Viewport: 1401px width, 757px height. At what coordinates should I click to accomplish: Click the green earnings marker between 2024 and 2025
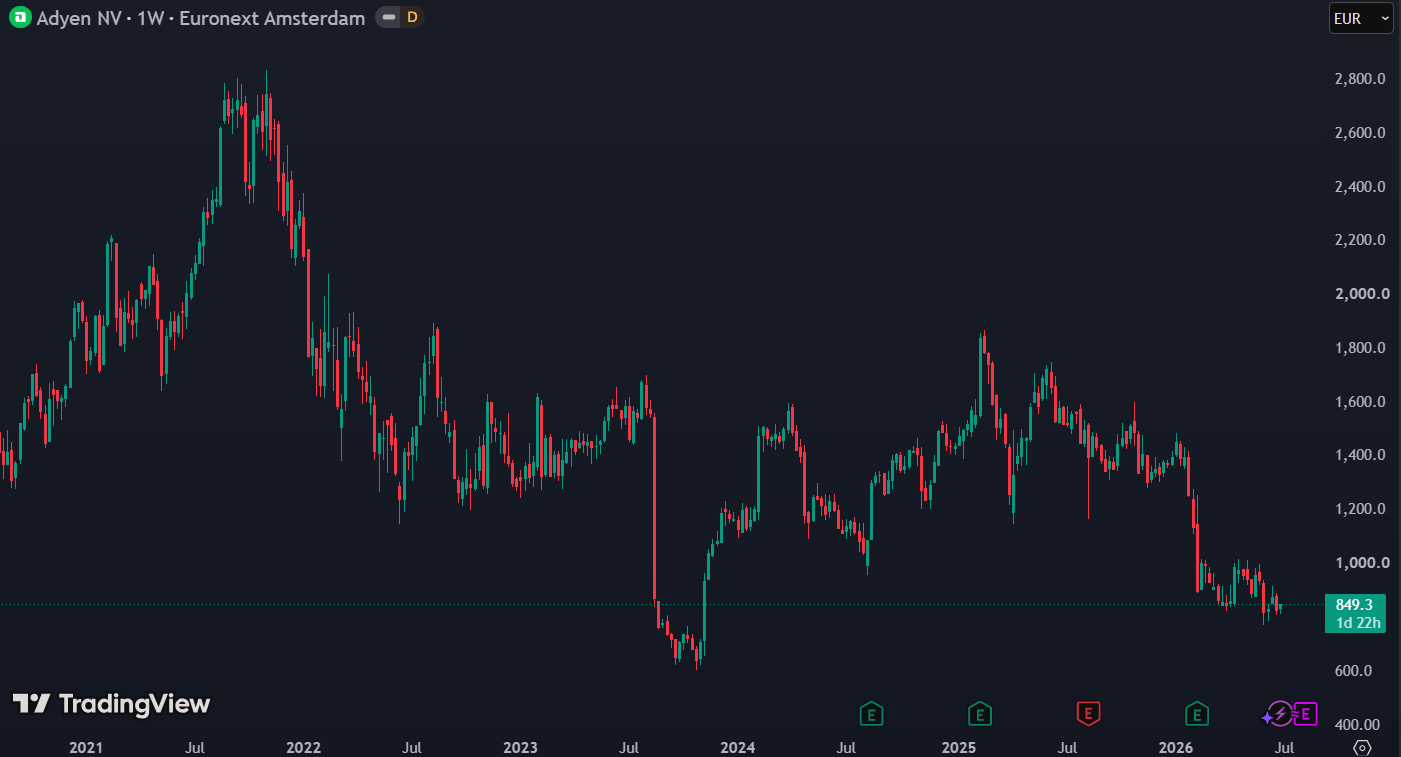tap(872, 714)
